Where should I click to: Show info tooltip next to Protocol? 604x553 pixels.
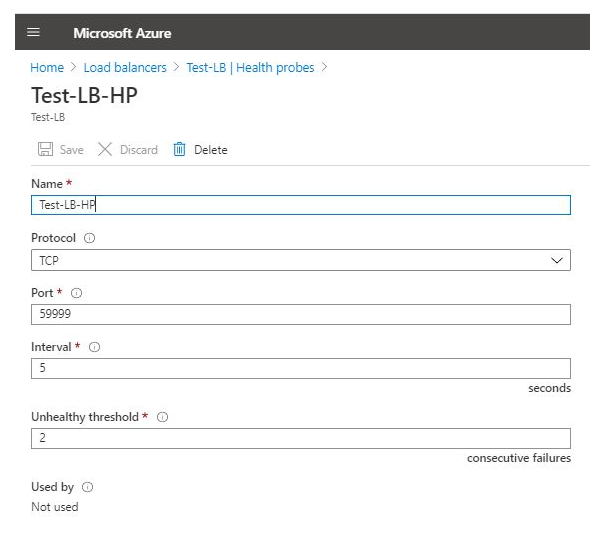[89, 239]
